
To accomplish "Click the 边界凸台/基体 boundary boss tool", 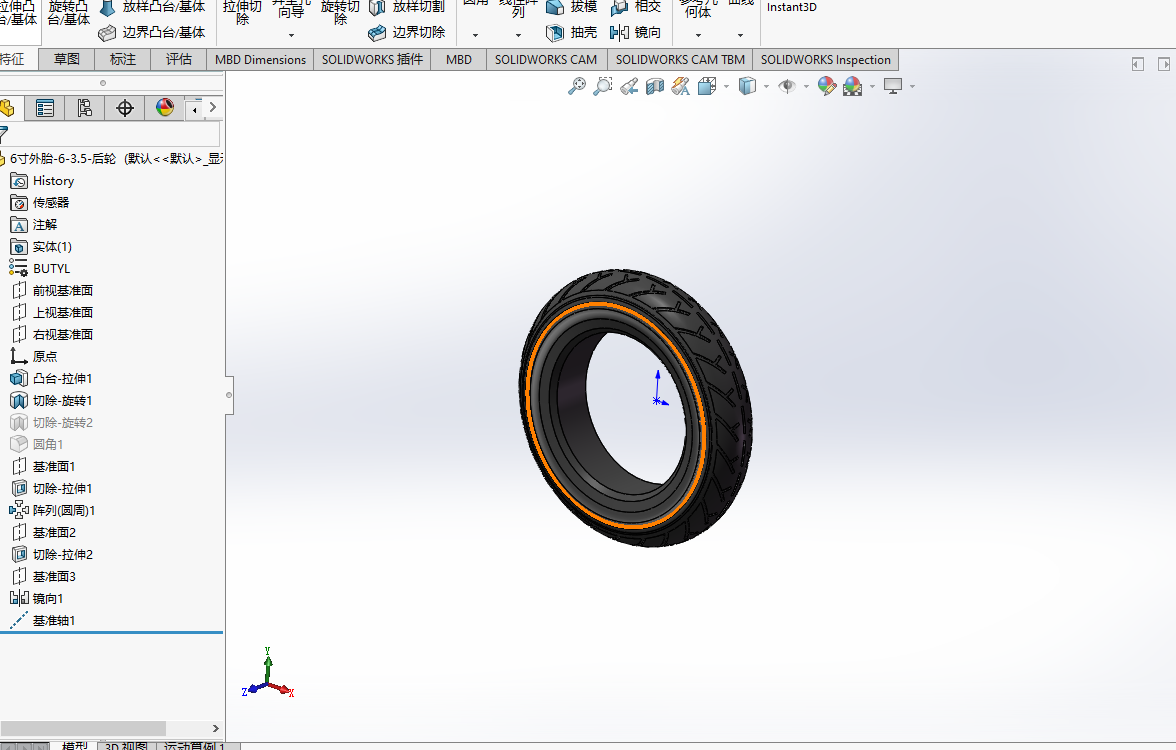I will click(x=152, y=32).
